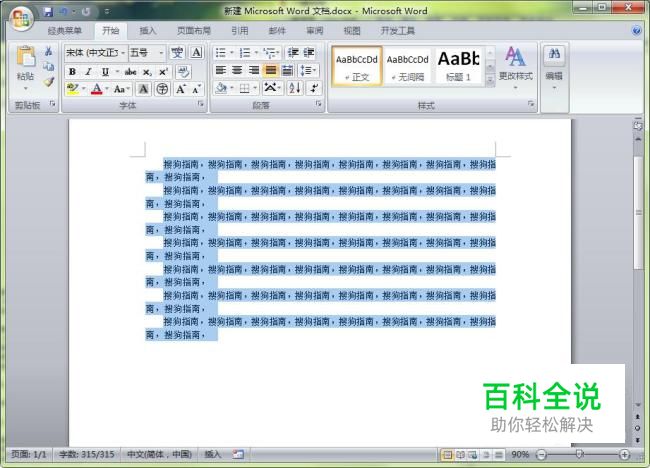Save the document from quick access toolbar
Viewport: 650px width, 468px height.
coord(48,12)
